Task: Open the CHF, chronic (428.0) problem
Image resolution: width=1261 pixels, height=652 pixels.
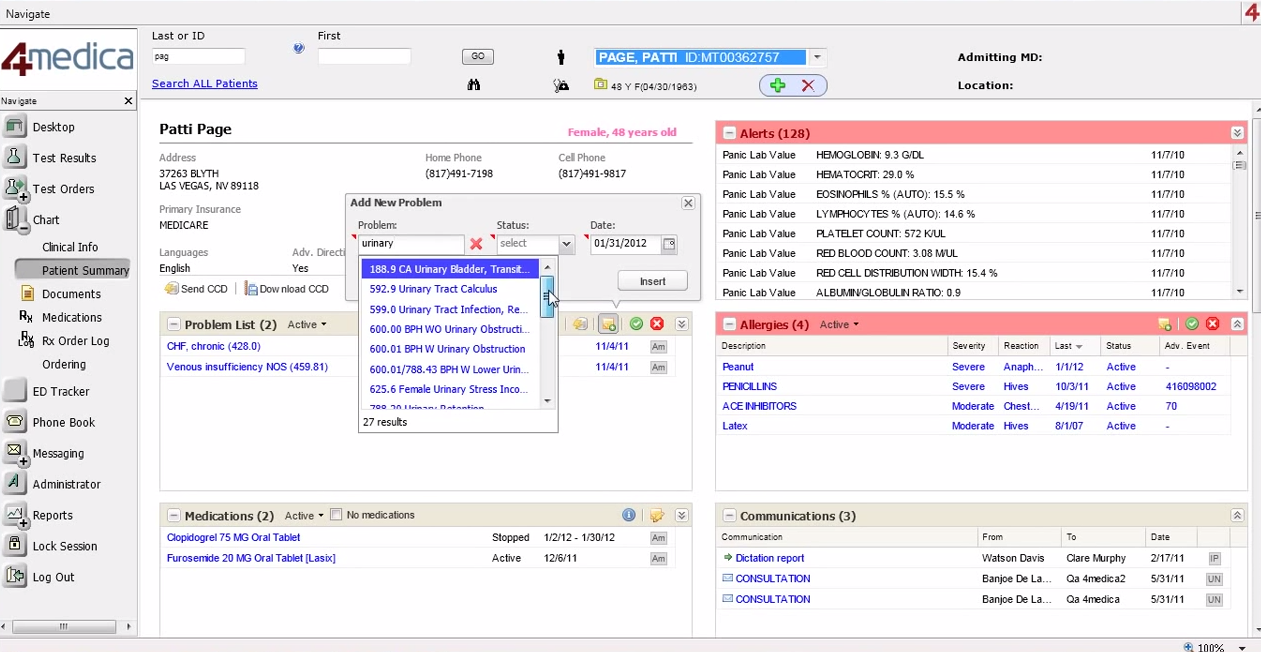Action: (x=214, y=346)
